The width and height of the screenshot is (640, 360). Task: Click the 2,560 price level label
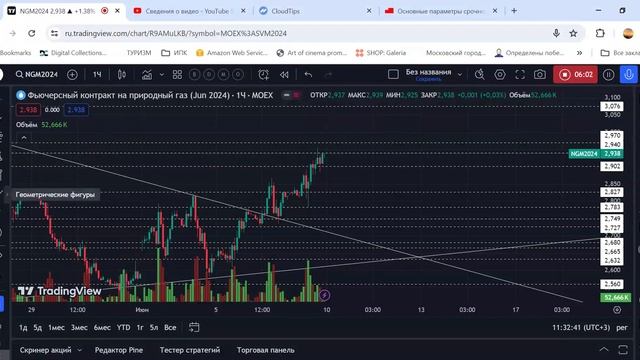point(612,284)
